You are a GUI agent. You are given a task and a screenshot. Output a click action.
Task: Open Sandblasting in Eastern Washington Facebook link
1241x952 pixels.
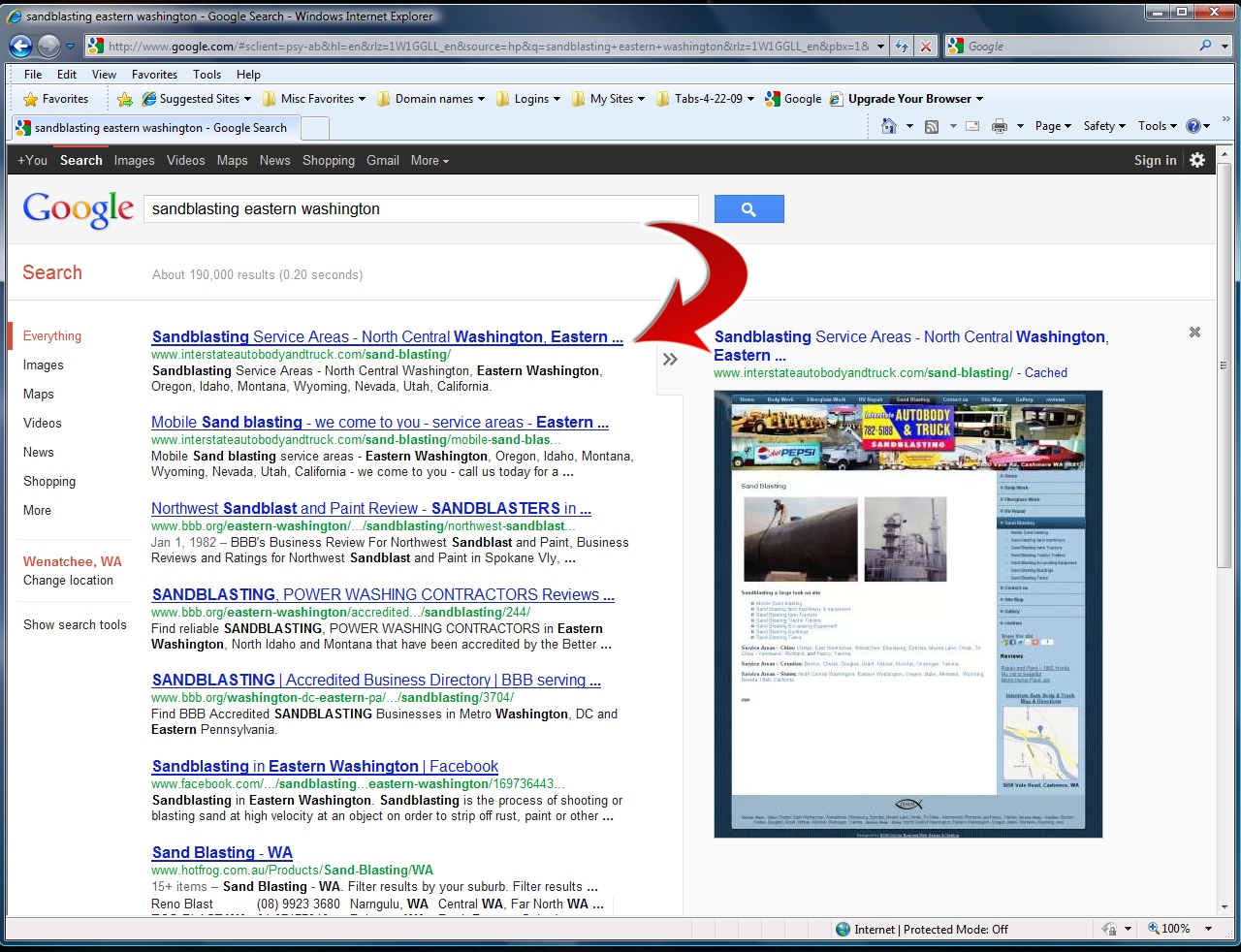(325, 766)
